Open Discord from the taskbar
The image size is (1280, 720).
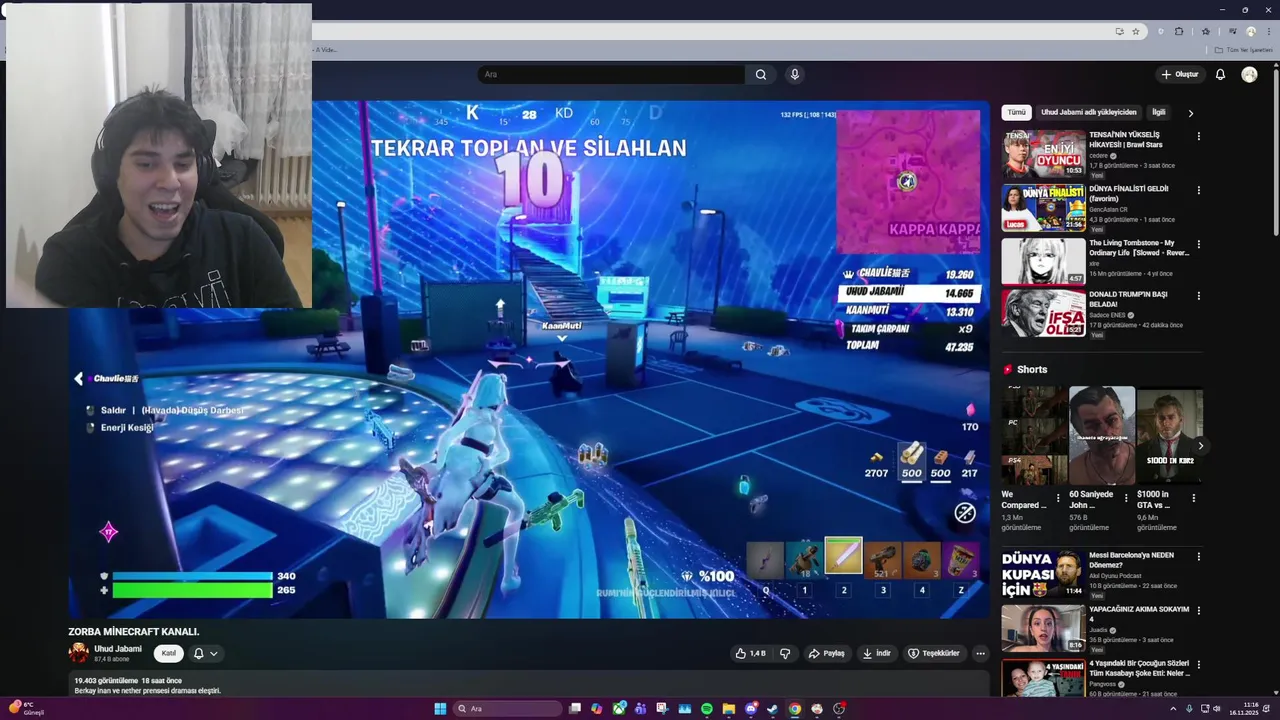point(751,708)
